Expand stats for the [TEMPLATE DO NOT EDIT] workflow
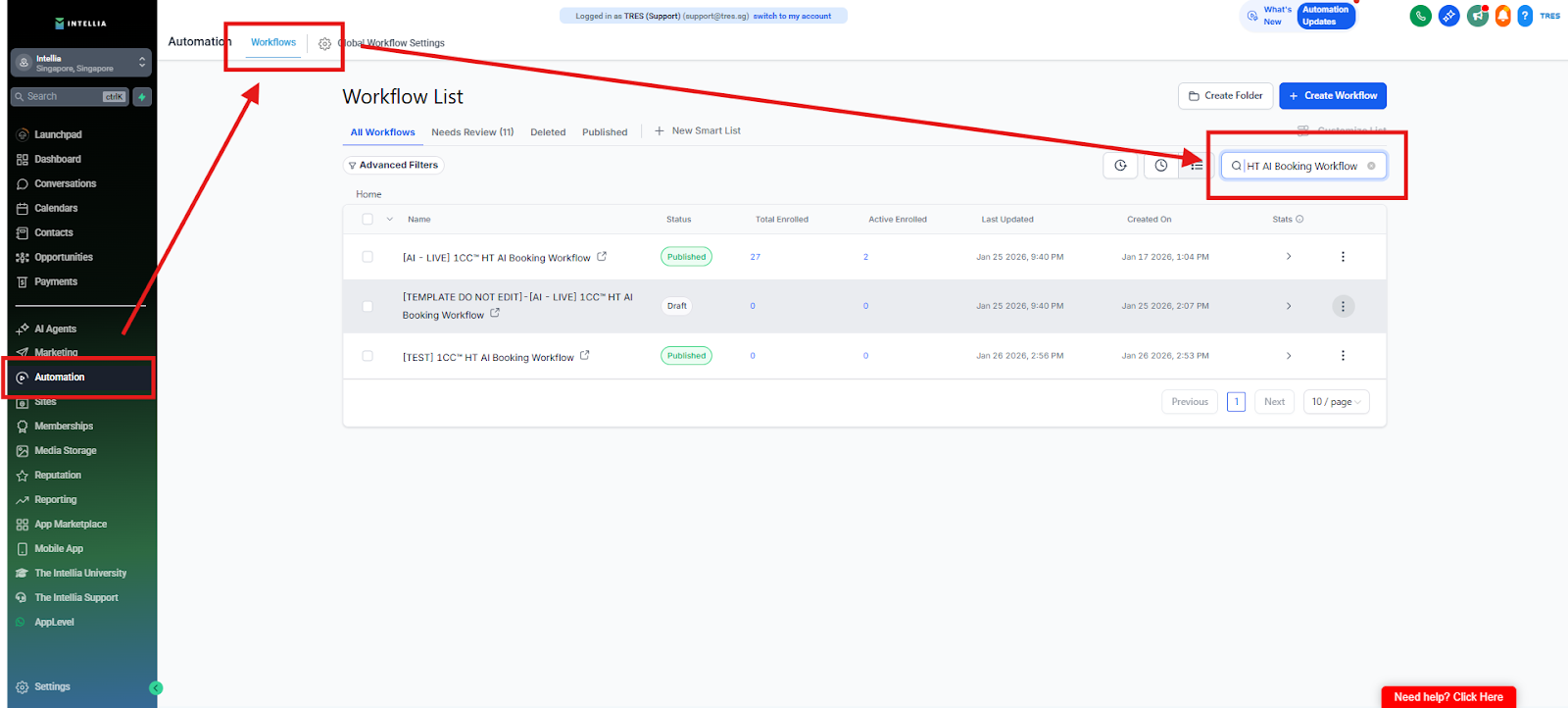This screenshot has width=1568, height=708. [x=1289, y=306]
